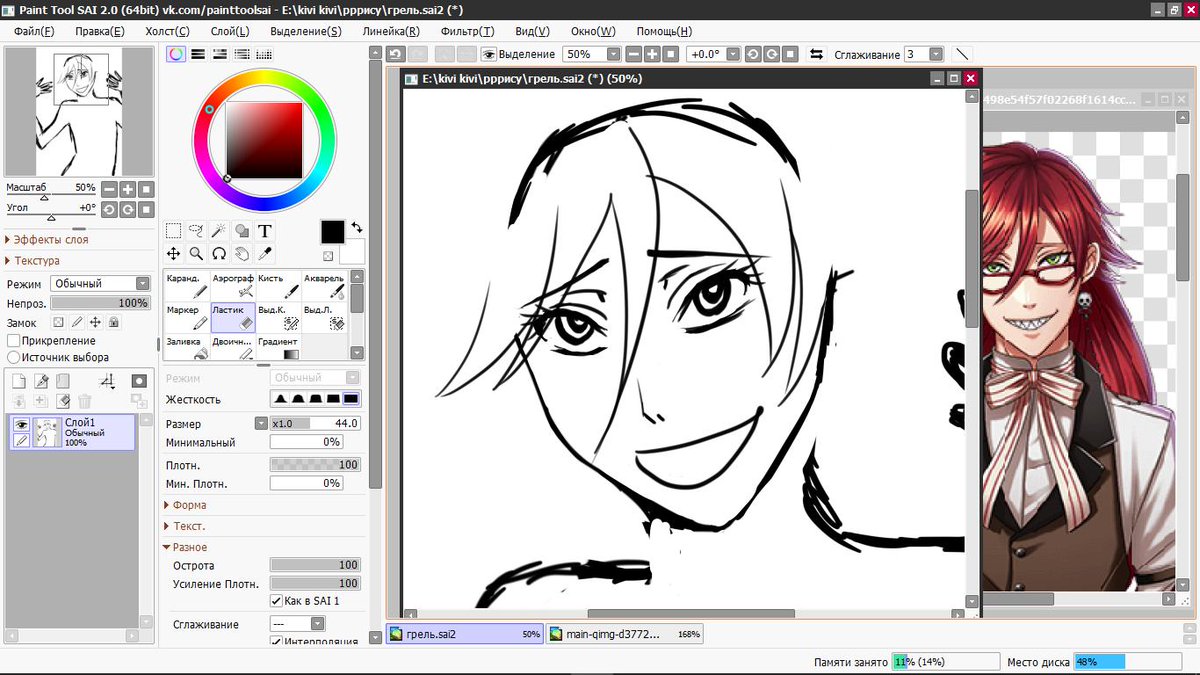Viewport: 1200px width, 675px height.
Task: Select the Выд.К. selection pen tool
Action: 278,317
